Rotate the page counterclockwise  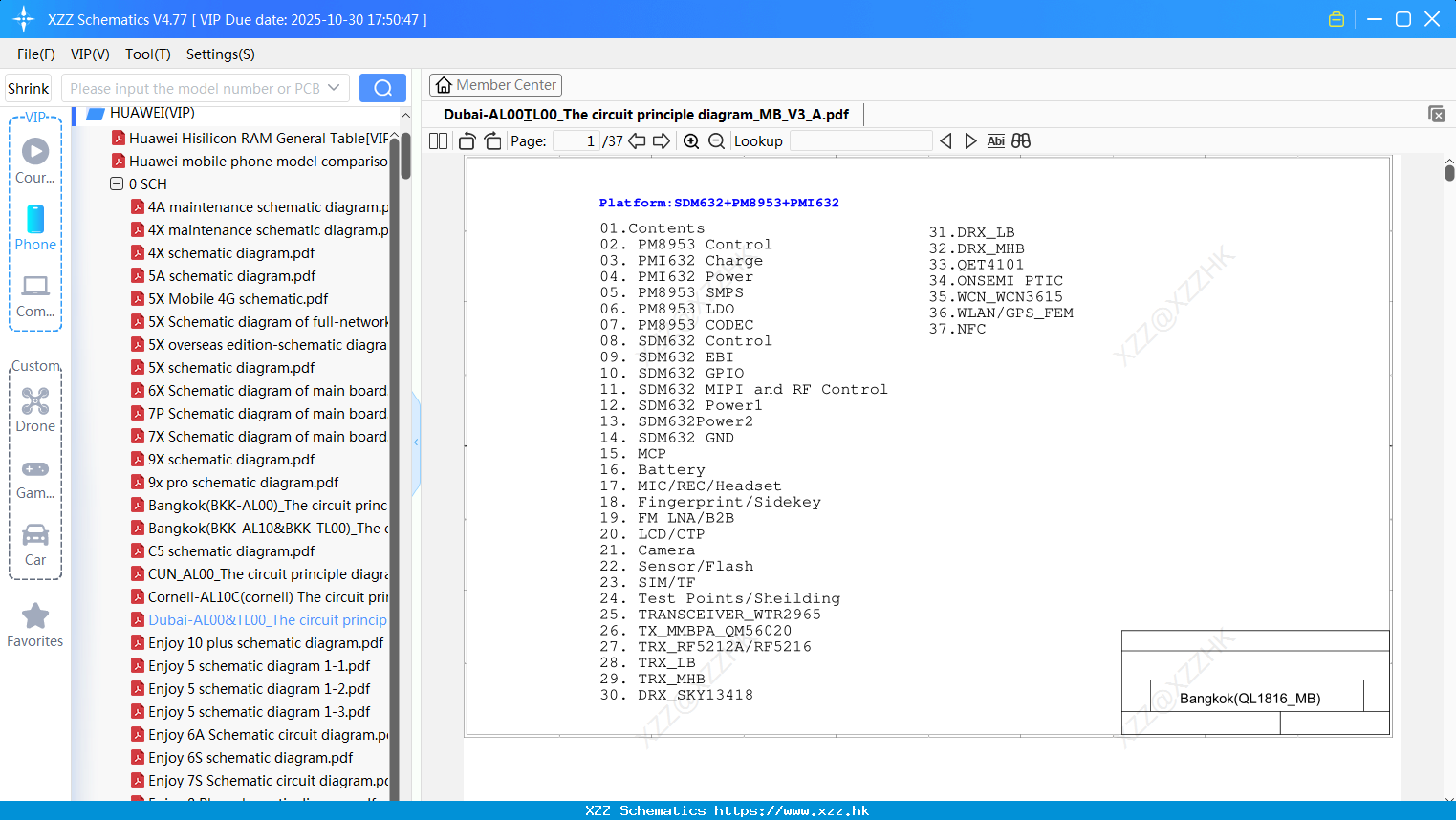click(x=467, y=141)
